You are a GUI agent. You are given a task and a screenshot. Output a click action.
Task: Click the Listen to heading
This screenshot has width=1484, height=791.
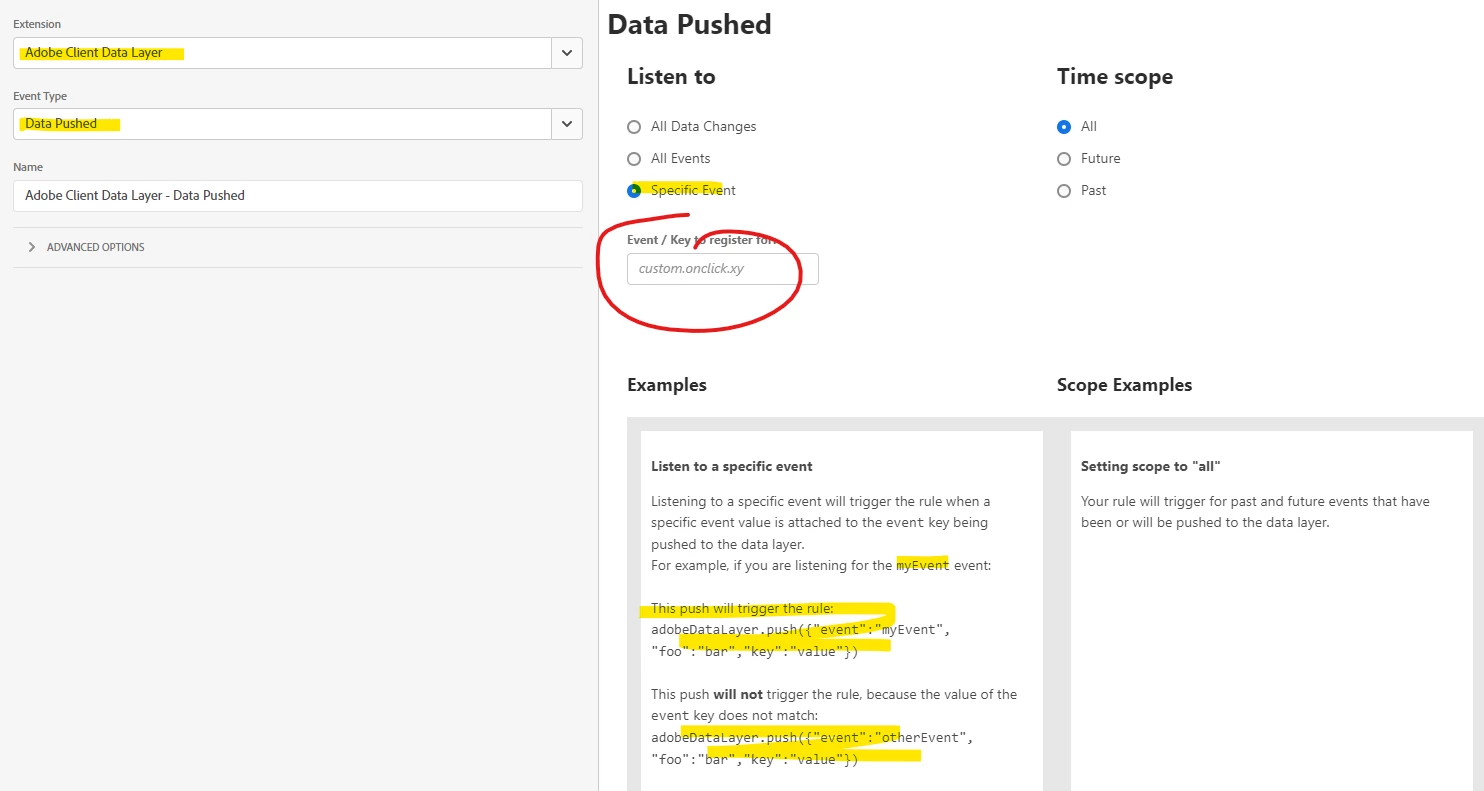pyautogui.click(x=671, y=77)
